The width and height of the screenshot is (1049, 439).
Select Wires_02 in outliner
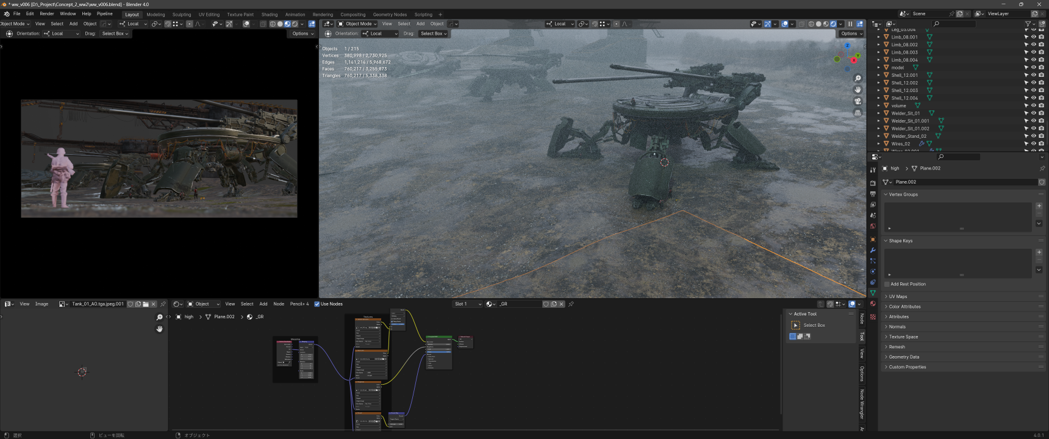900,143
